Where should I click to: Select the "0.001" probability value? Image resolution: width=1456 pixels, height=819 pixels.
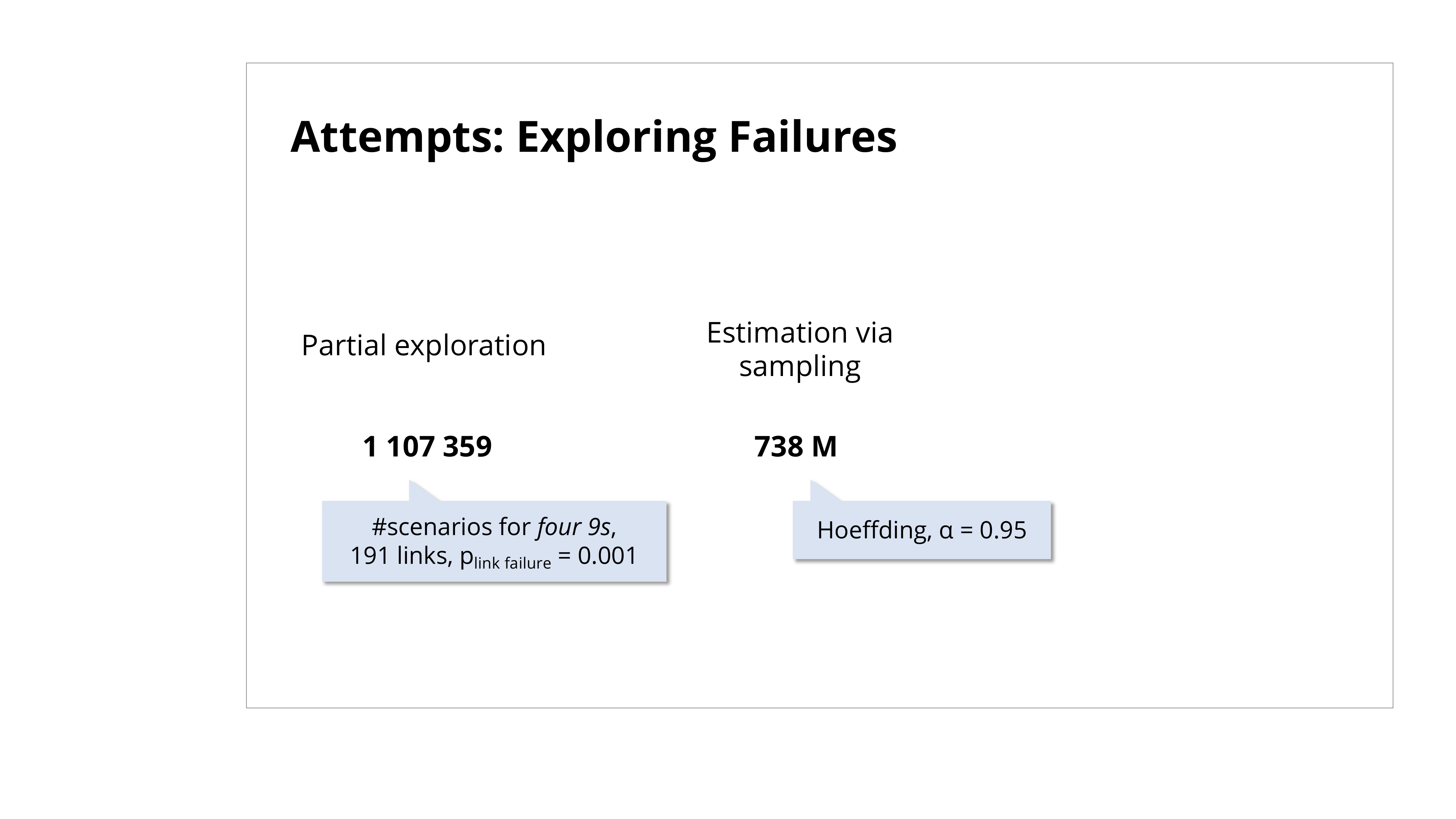coord(607,555)
